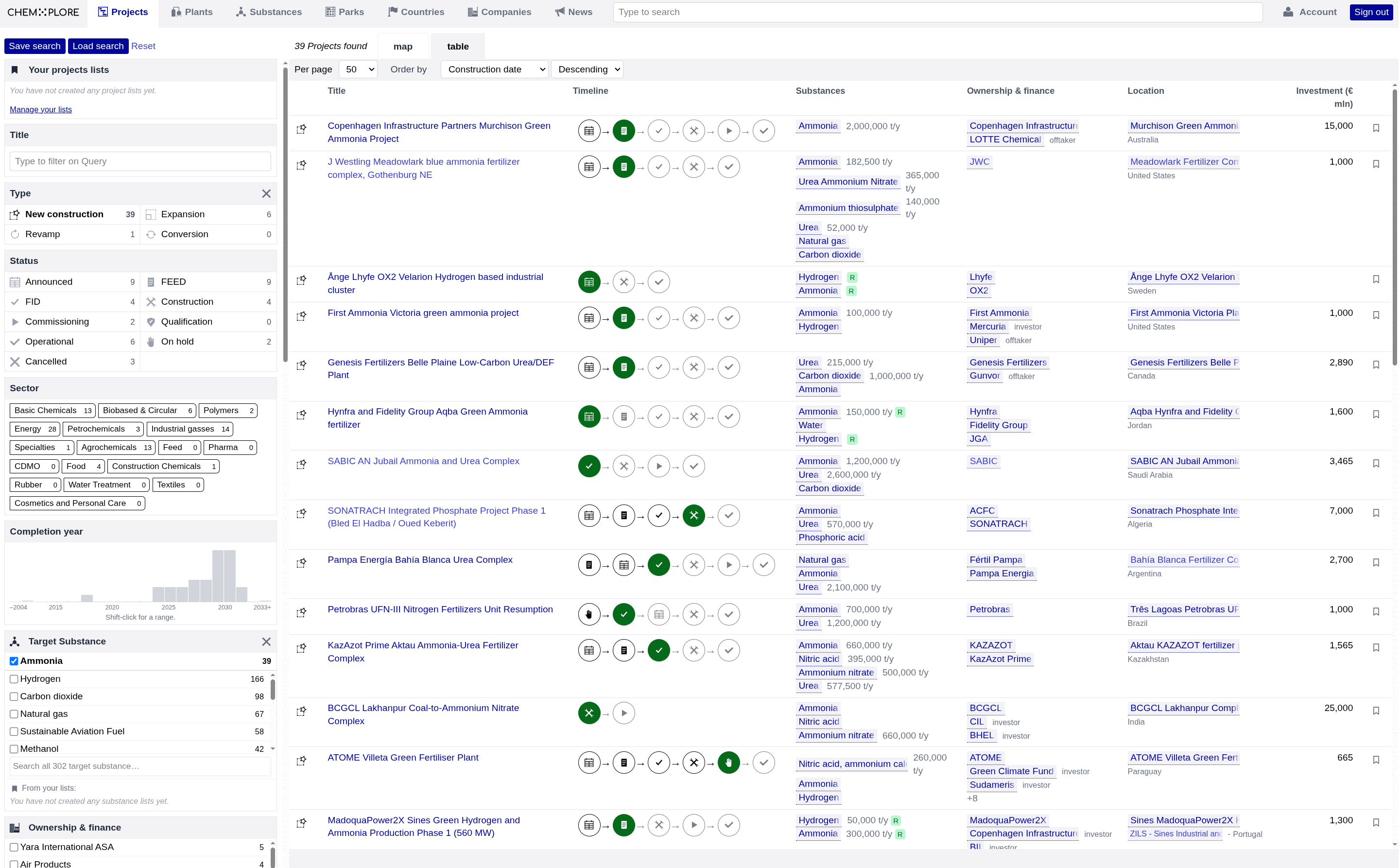
Task: Collapse the Status filter section header
Action: (140, 260)
